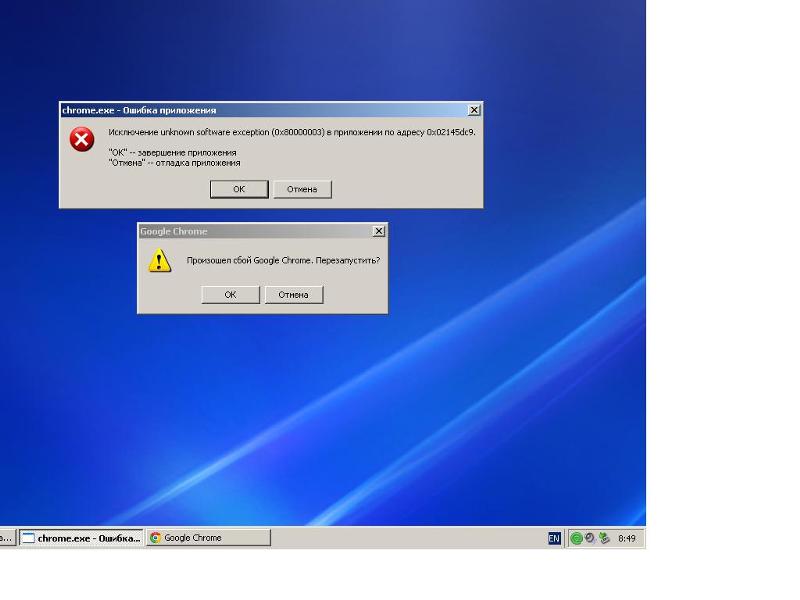
Task: Open the EN language indicator
Action: pos(554,538)
